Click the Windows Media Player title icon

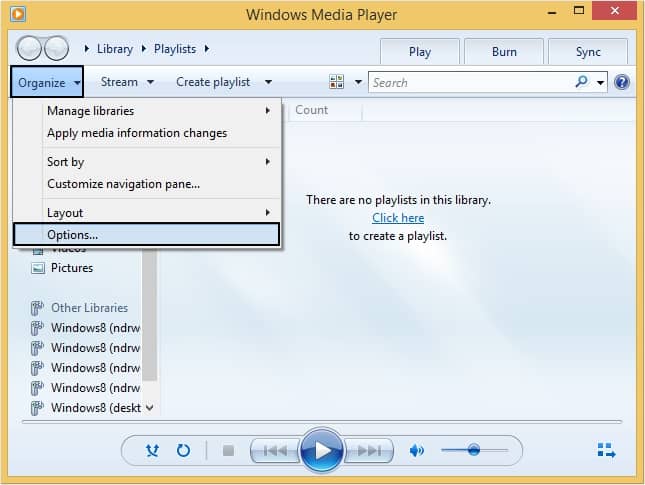click(x=18, y=14)
